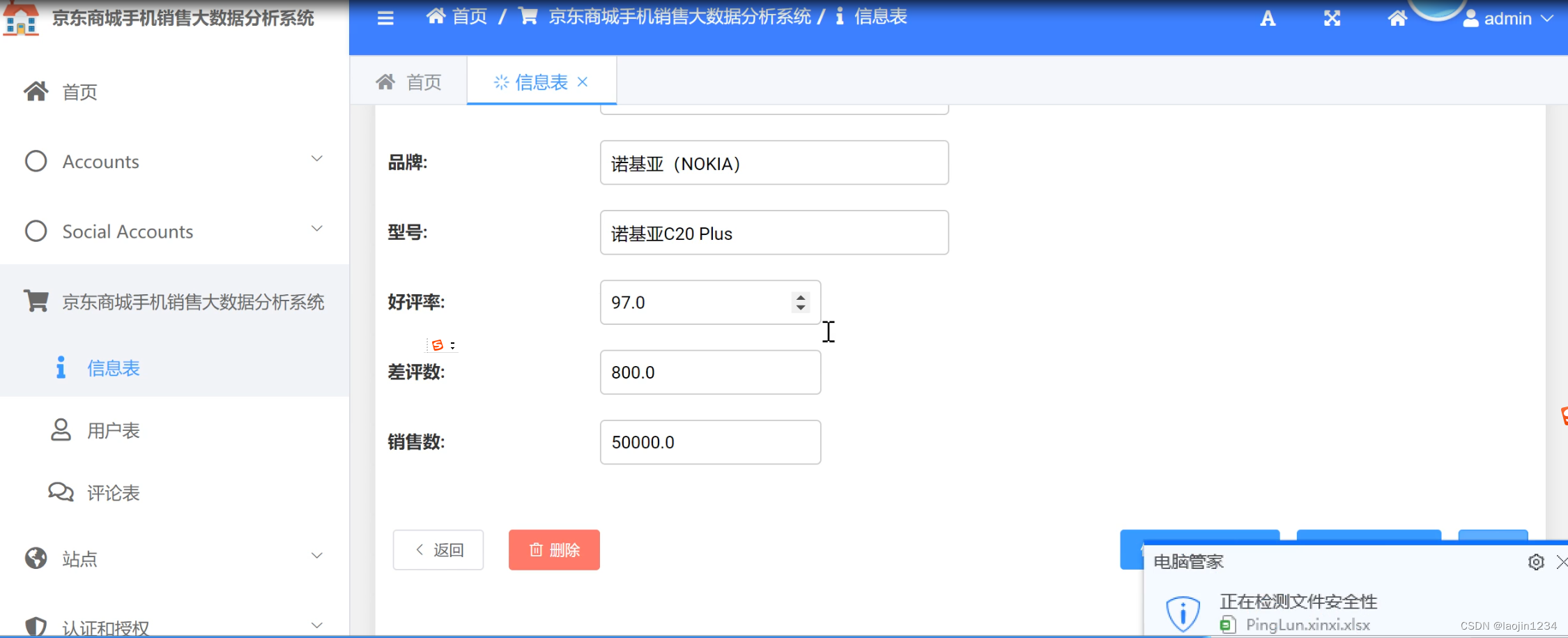This screenshot has height=638, width=1568.
Task: Click the shield icon in 电脑管家 popup
Action: point(1183,614)
